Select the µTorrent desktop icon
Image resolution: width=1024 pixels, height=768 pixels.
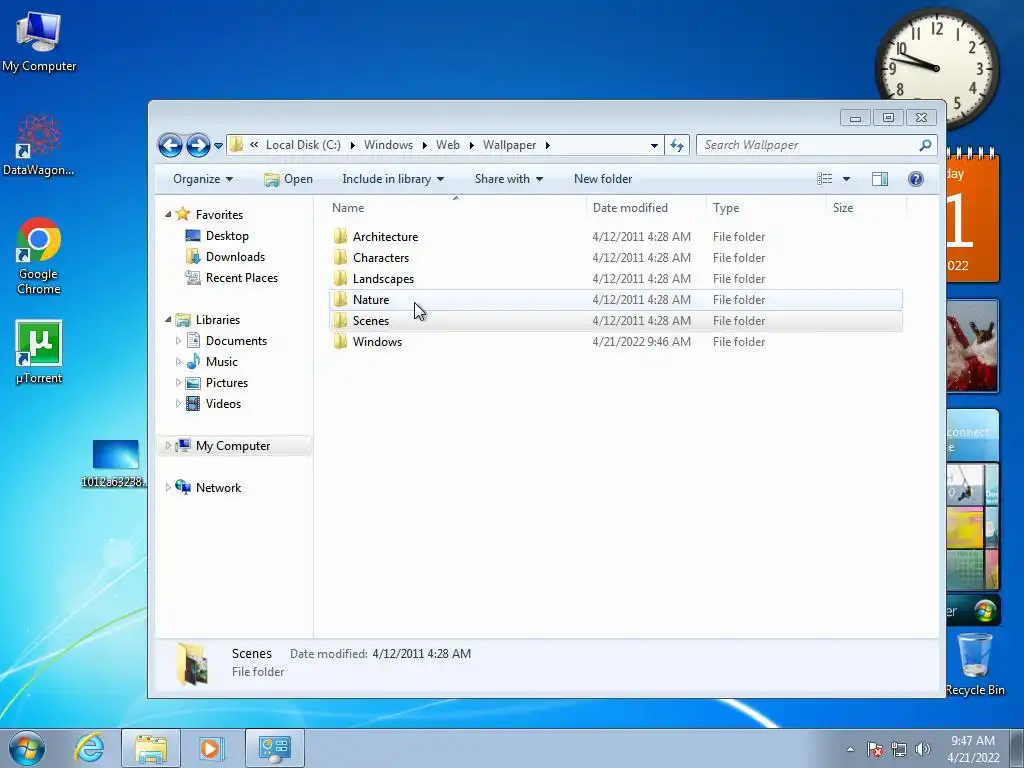tap(39, 351)
